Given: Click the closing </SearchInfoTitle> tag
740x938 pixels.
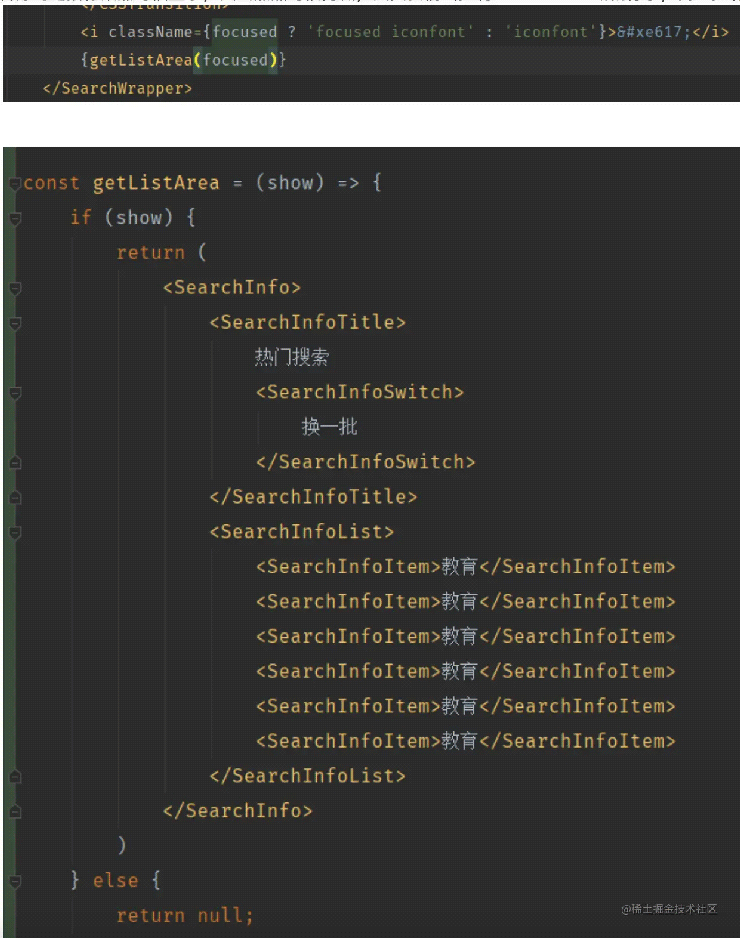Looking at the screenshot, I should (x=313, y=497).
